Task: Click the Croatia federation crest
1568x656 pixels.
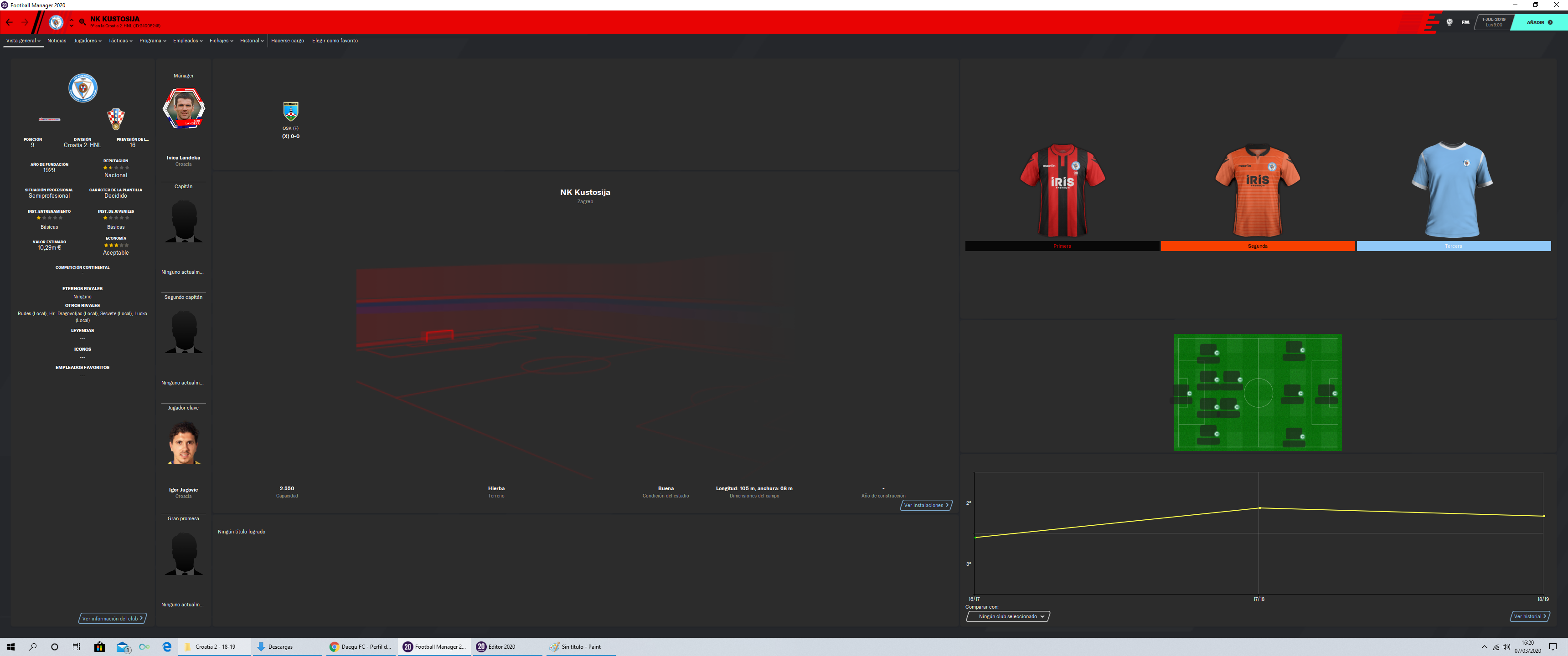Action: coord(116,118)
